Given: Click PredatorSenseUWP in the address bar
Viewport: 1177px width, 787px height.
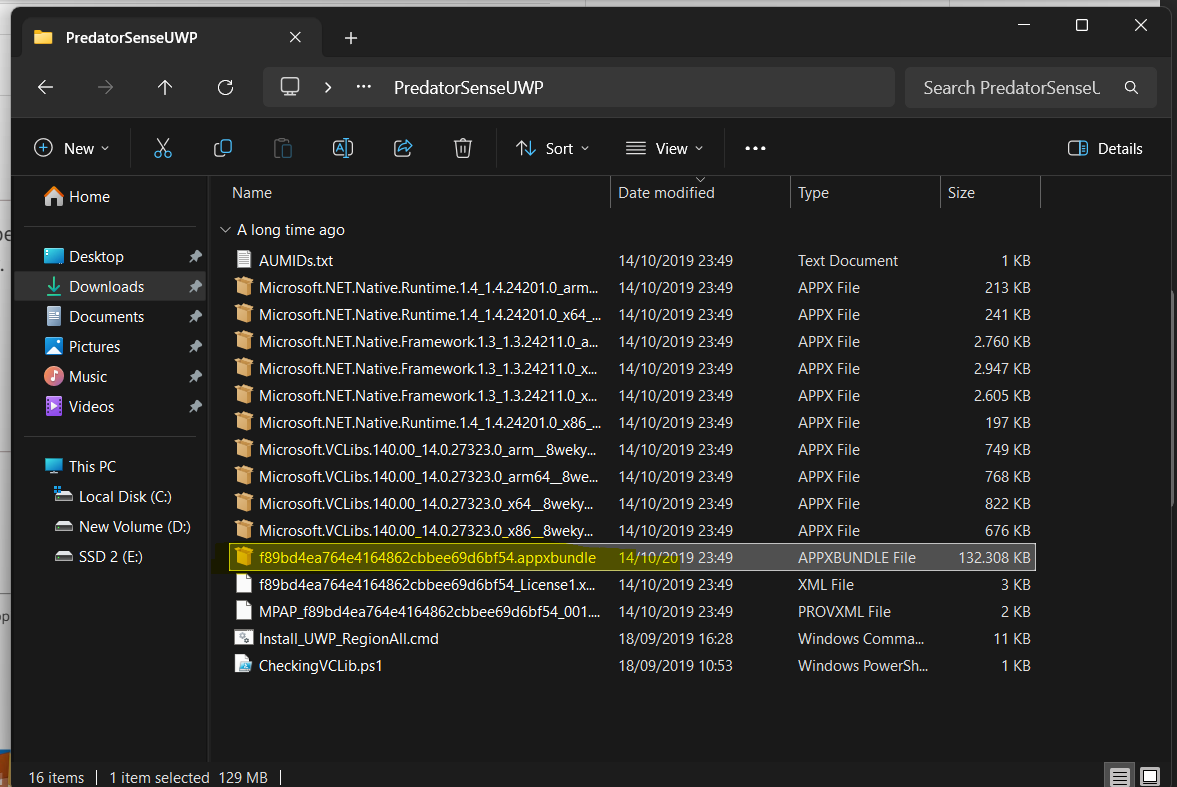Looking at the screenshot, I should [x=468, y=87].
